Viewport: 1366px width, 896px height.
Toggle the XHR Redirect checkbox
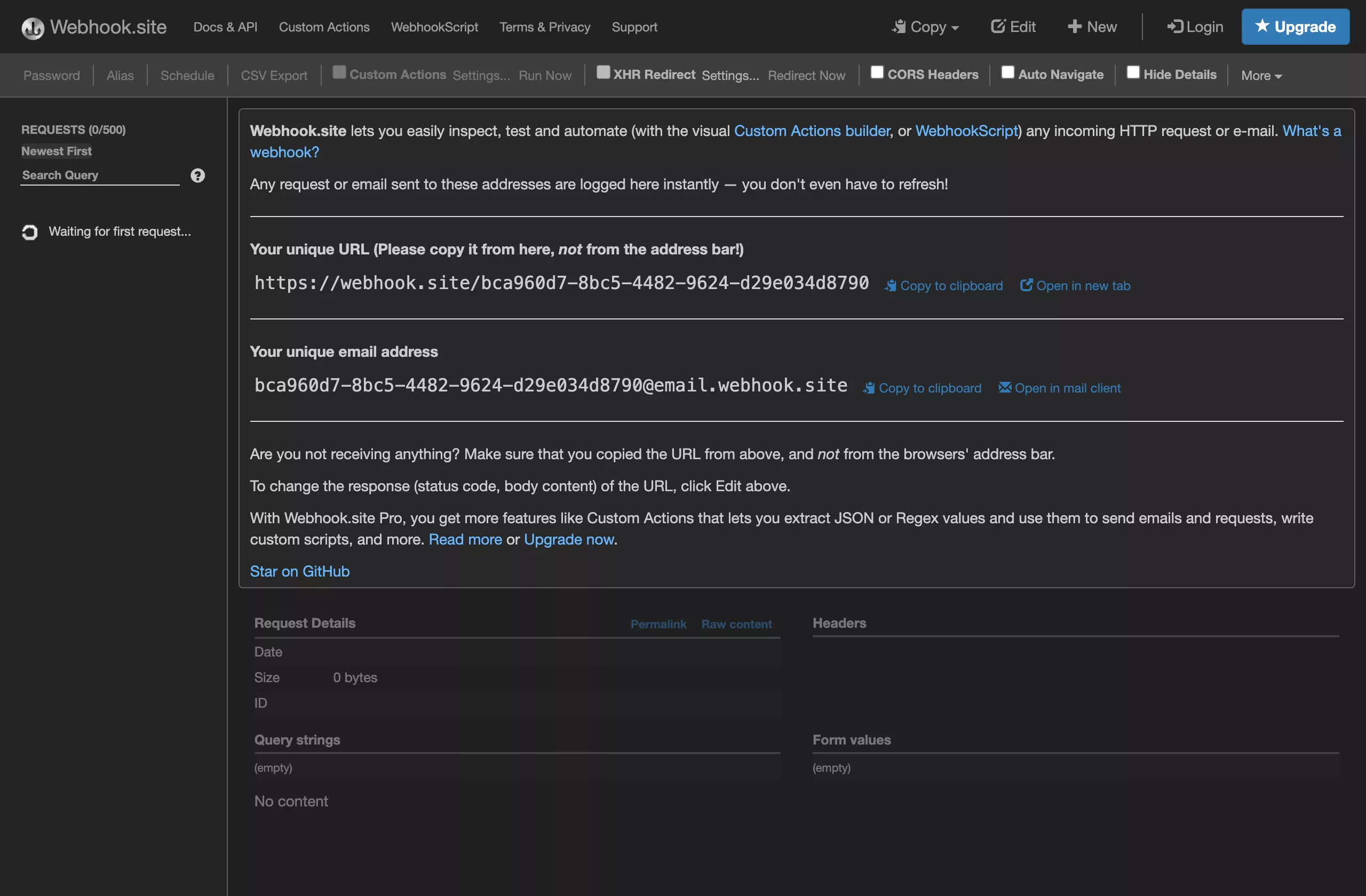[x=602, y=74]
